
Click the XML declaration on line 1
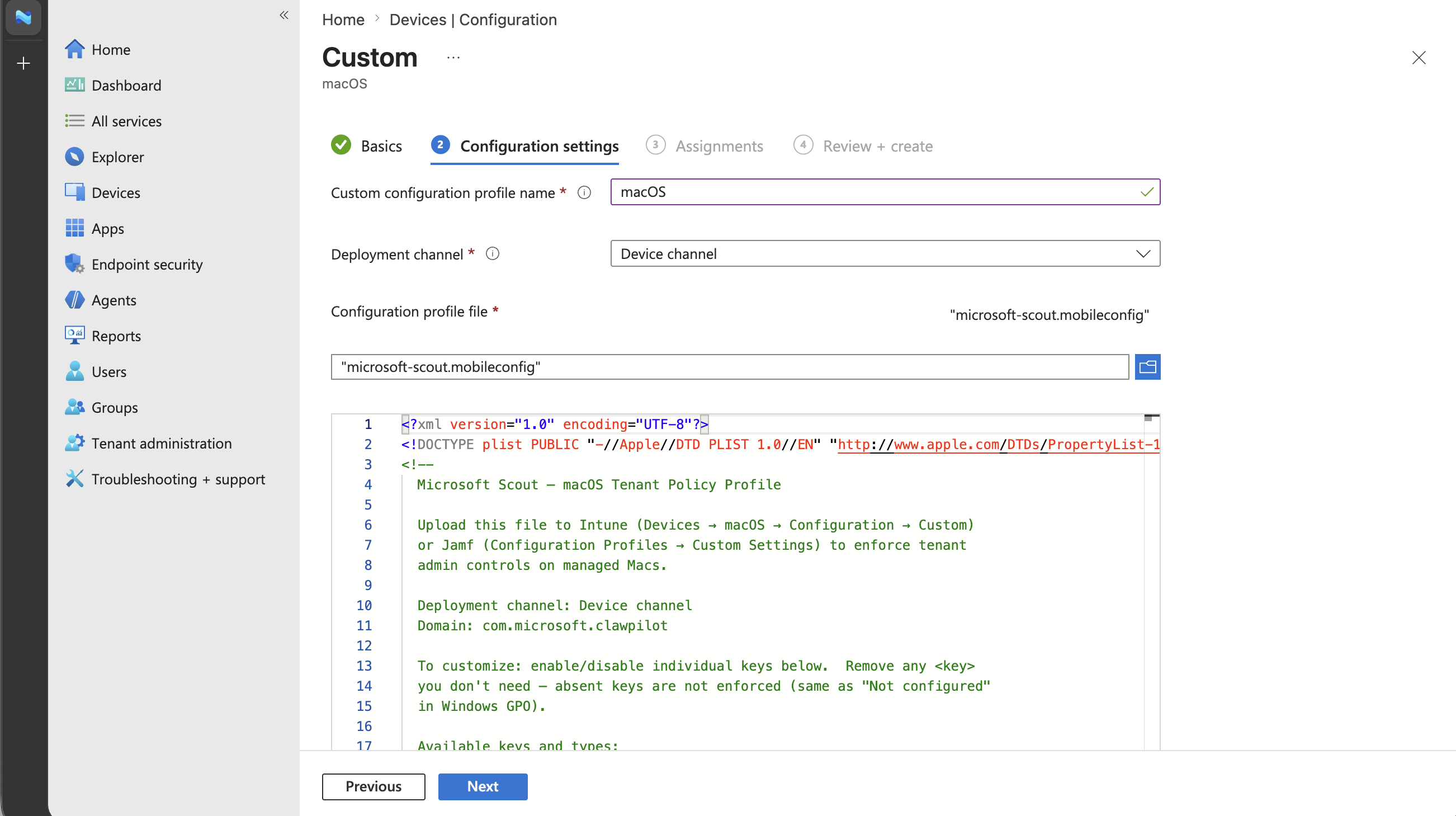pyautogui.click(x=555, y=424)
